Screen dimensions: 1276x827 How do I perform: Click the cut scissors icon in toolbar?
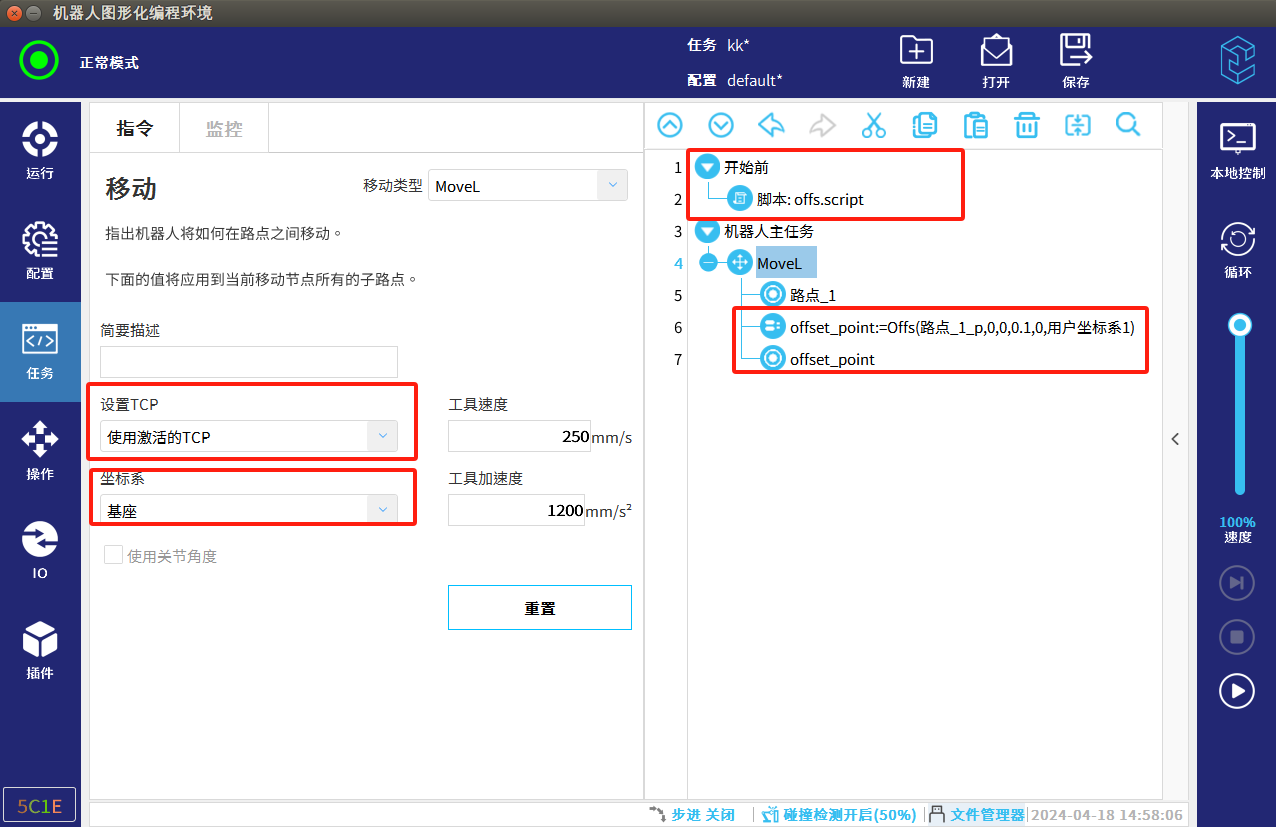[873, 125]
